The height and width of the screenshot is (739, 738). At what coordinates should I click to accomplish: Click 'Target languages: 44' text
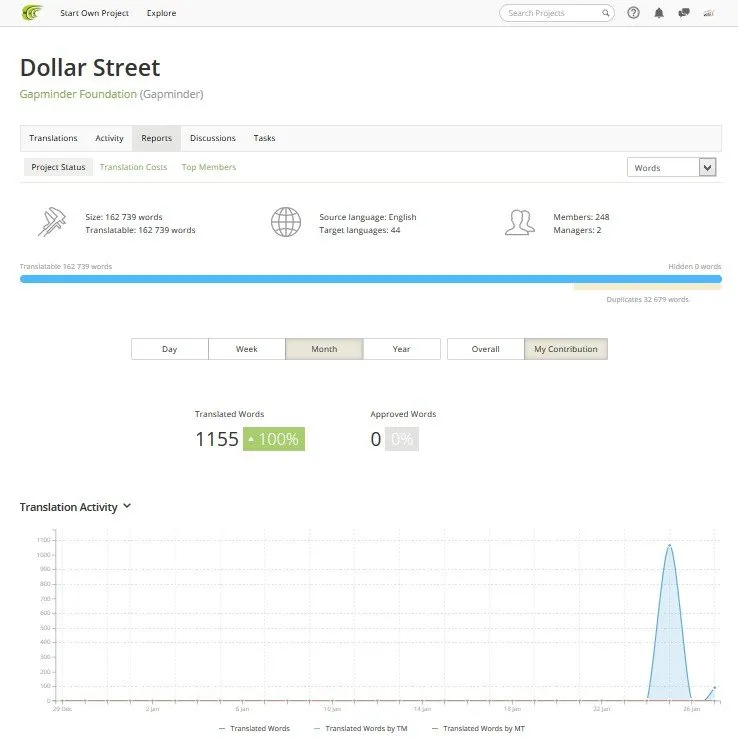(x=360, y=230)
